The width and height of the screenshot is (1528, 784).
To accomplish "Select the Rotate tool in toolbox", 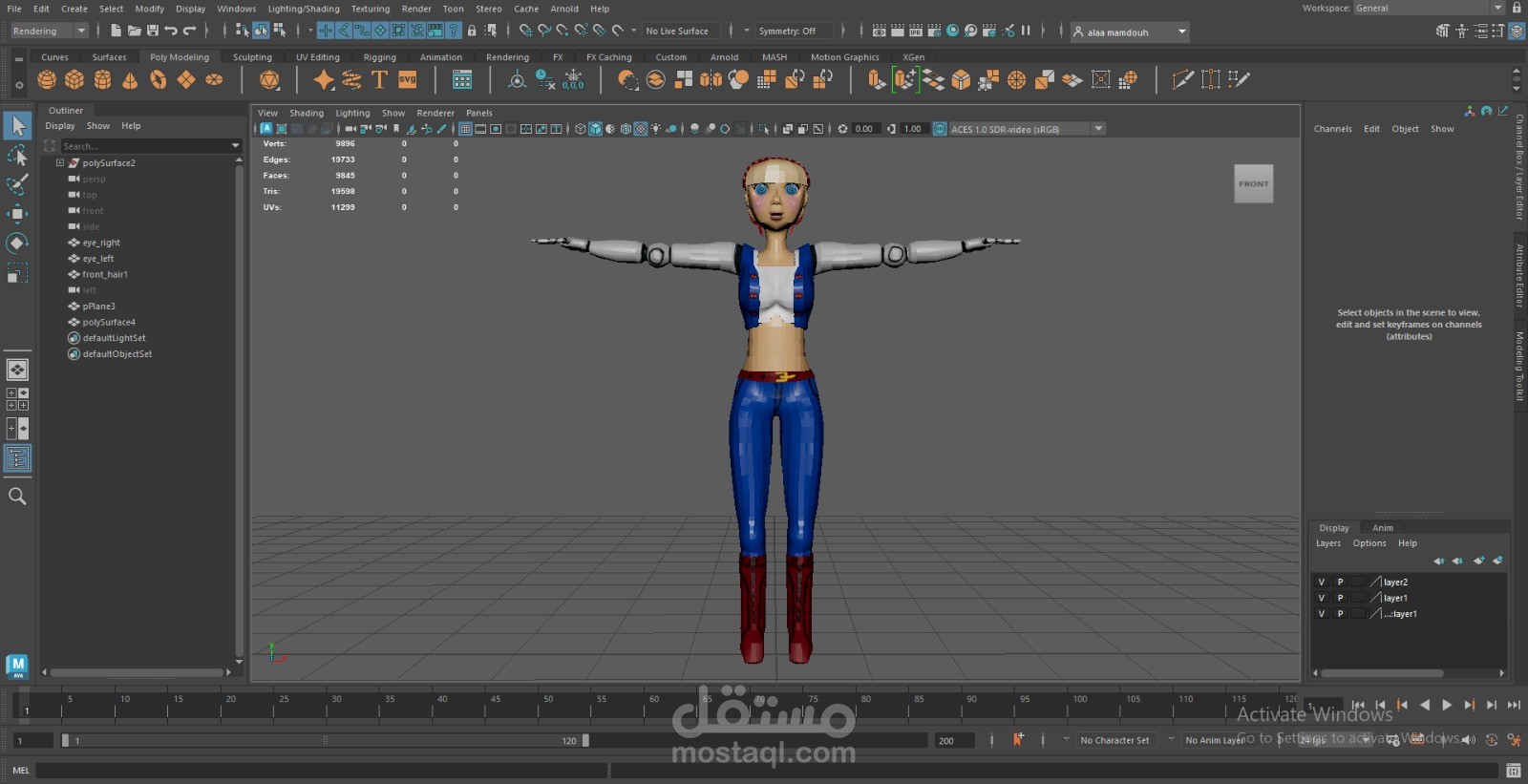I will point(17,244).
